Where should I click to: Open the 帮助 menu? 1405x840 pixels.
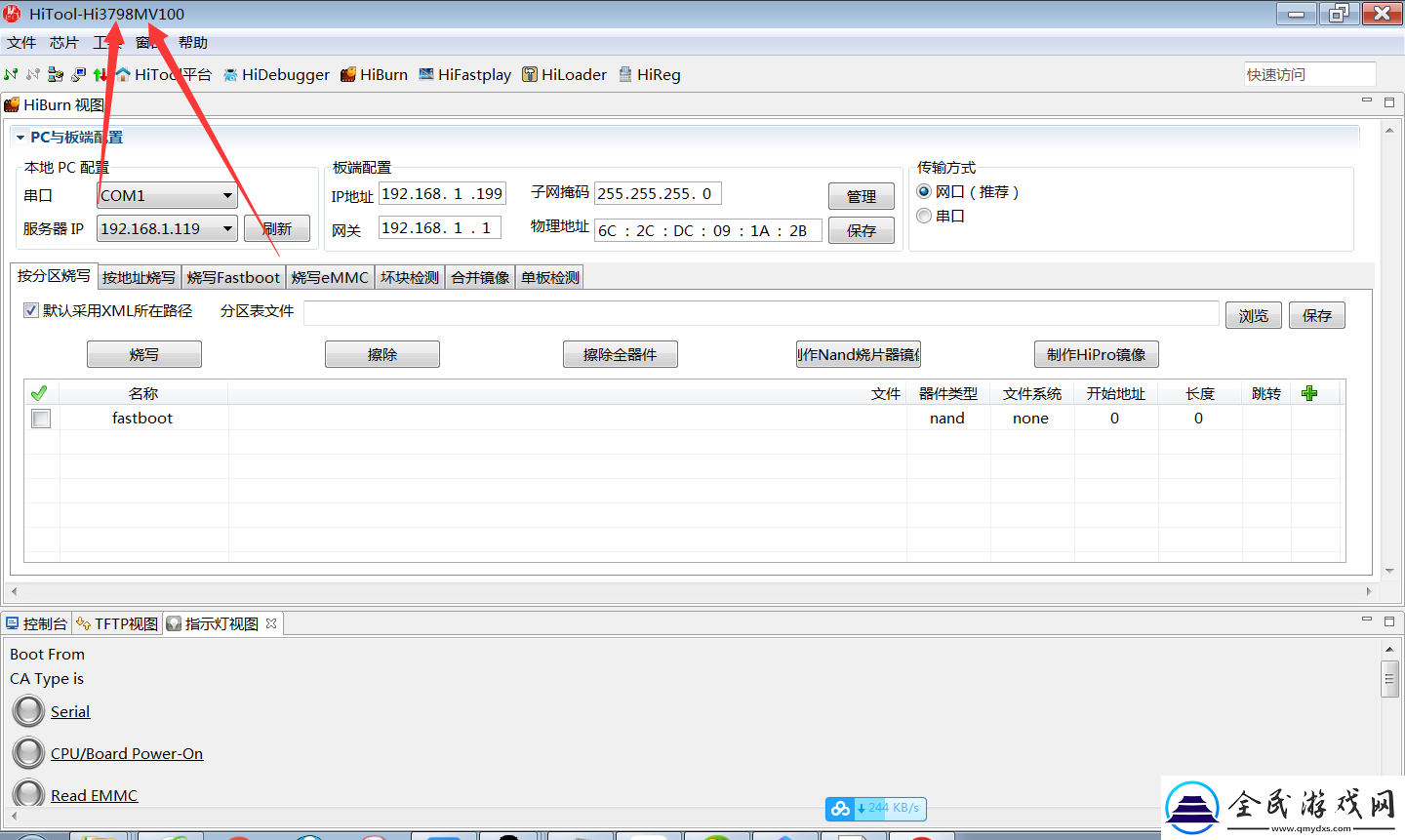pyautogui.click(x=193, y=43)
